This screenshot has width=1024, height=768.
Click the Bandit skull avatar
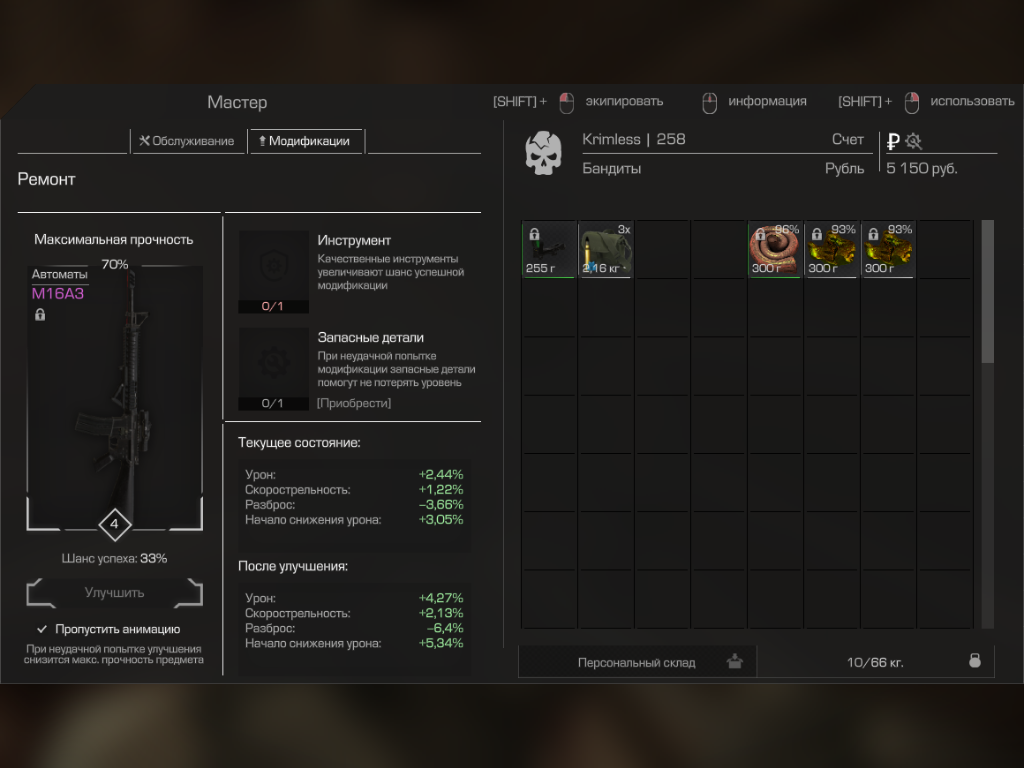click(543, 153)
